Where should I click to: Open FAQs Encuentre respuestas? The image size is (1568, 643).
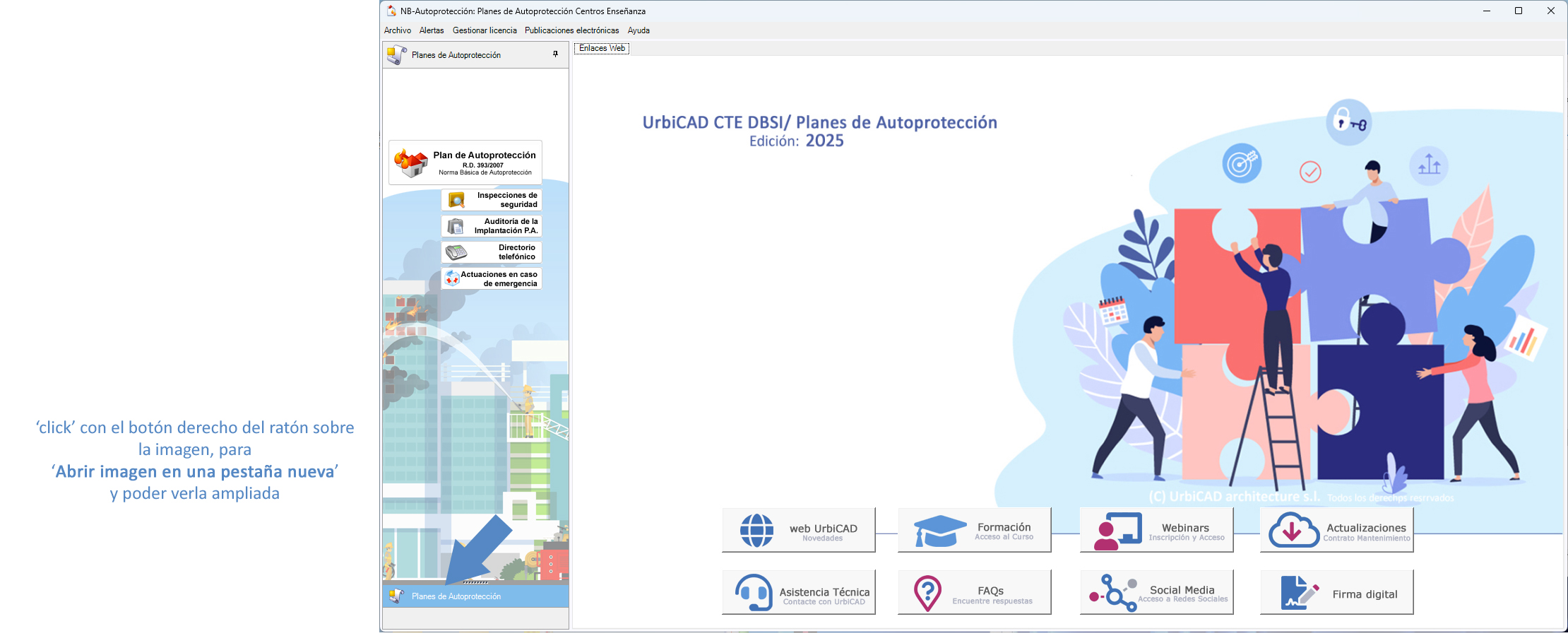click(975, 592)
